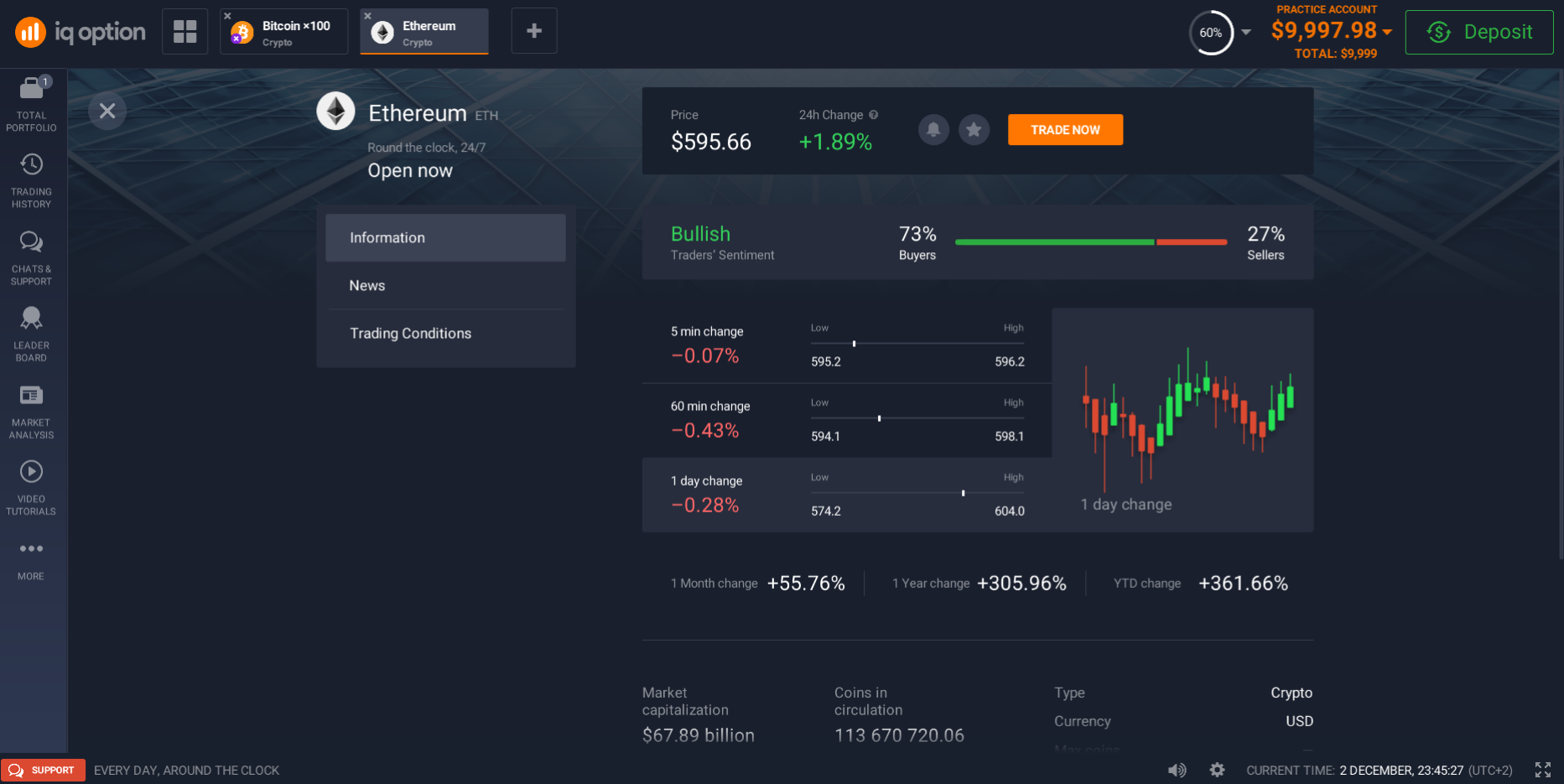The width and height of the screenshot is (1564, 784).
Task: Click the Currency USD row
Action: click(x=1183, y=721)
